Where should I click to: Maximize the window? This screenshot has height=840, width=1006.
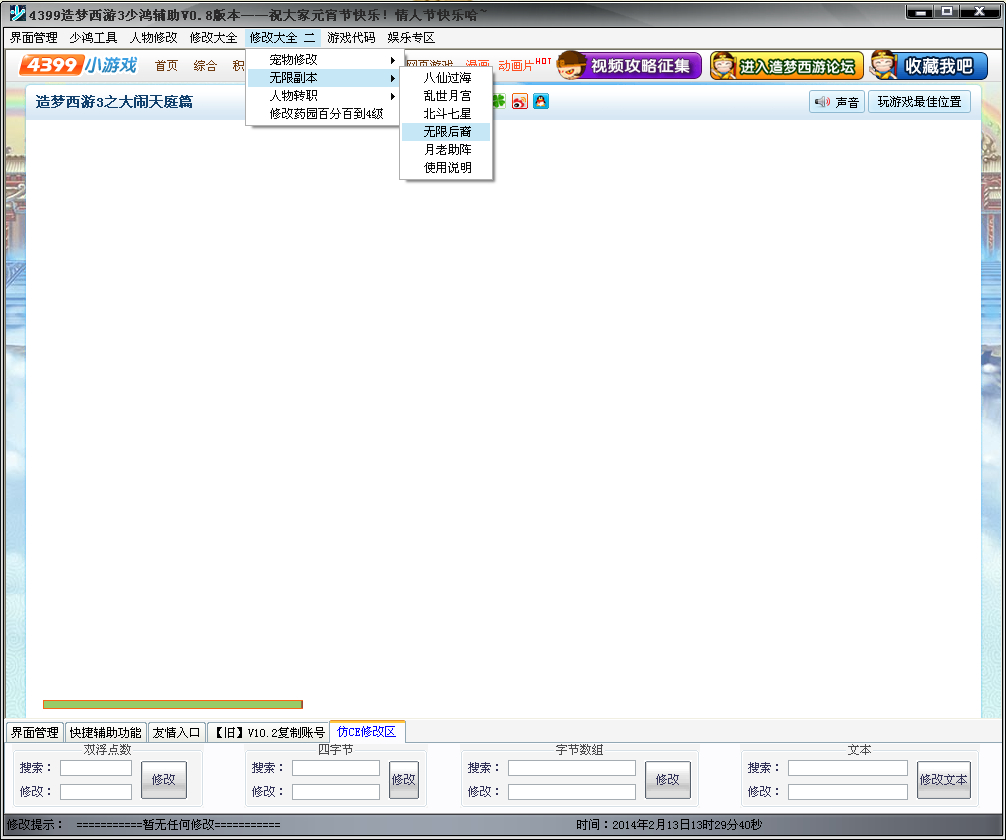coord(946,12)
